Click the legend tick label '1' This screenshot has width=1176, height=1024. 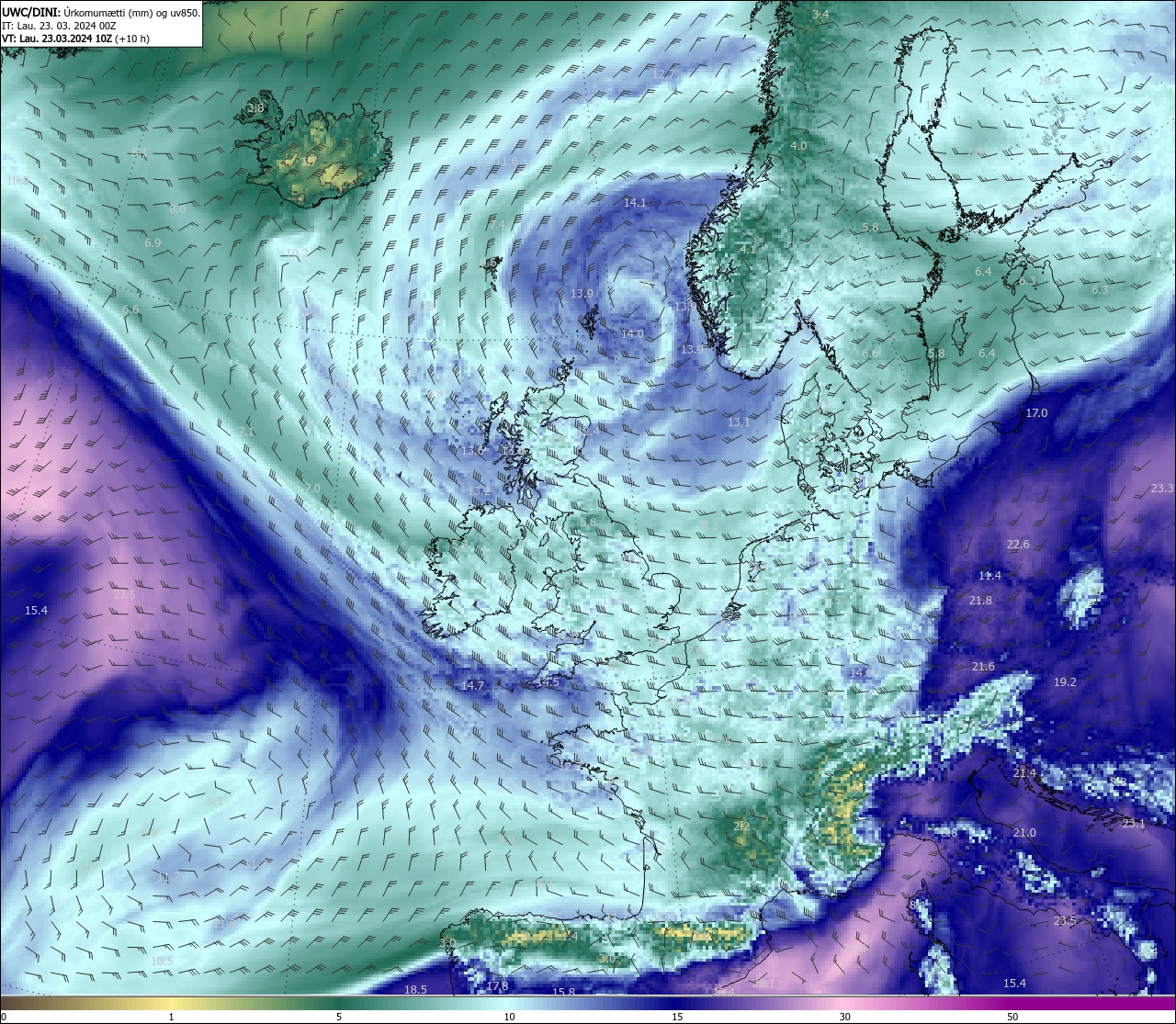coord(171,1017)
